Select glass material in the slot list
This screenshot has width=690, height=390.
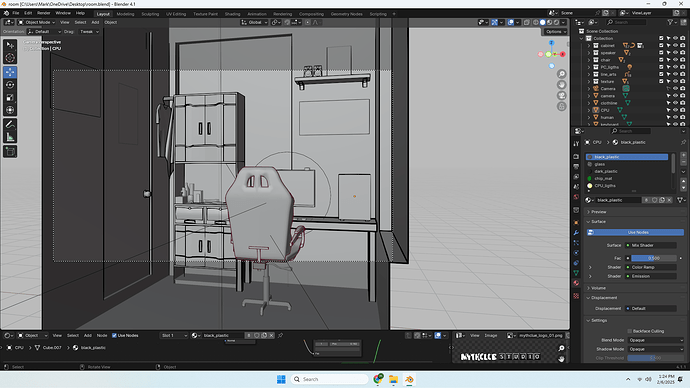(x=627, y=164)
